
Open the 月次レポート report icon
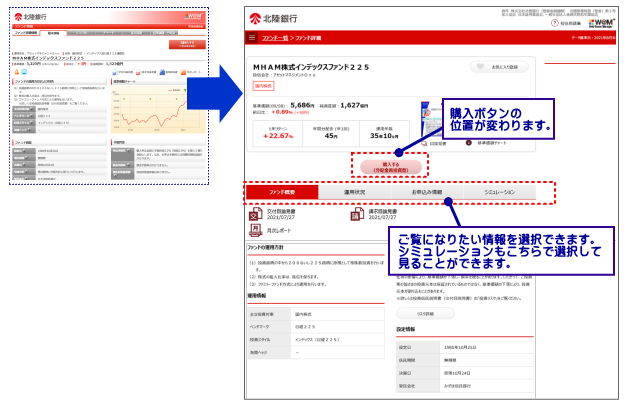click(256, 230)
